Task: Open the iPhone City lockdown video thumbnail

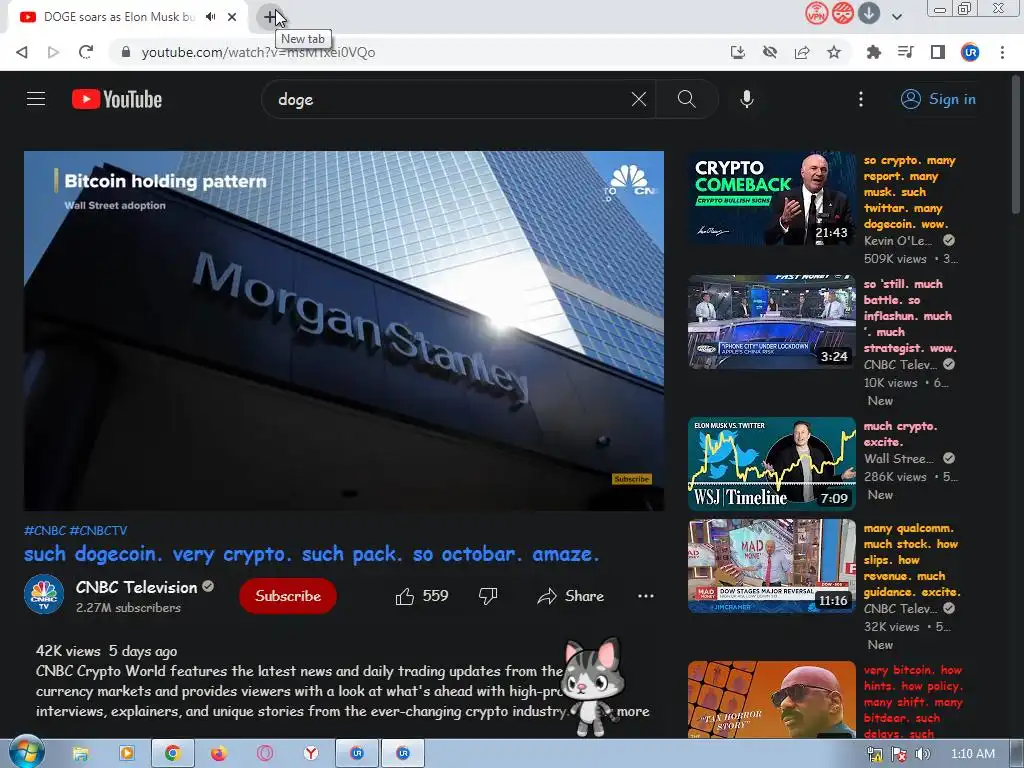Action: pos(771,322)
